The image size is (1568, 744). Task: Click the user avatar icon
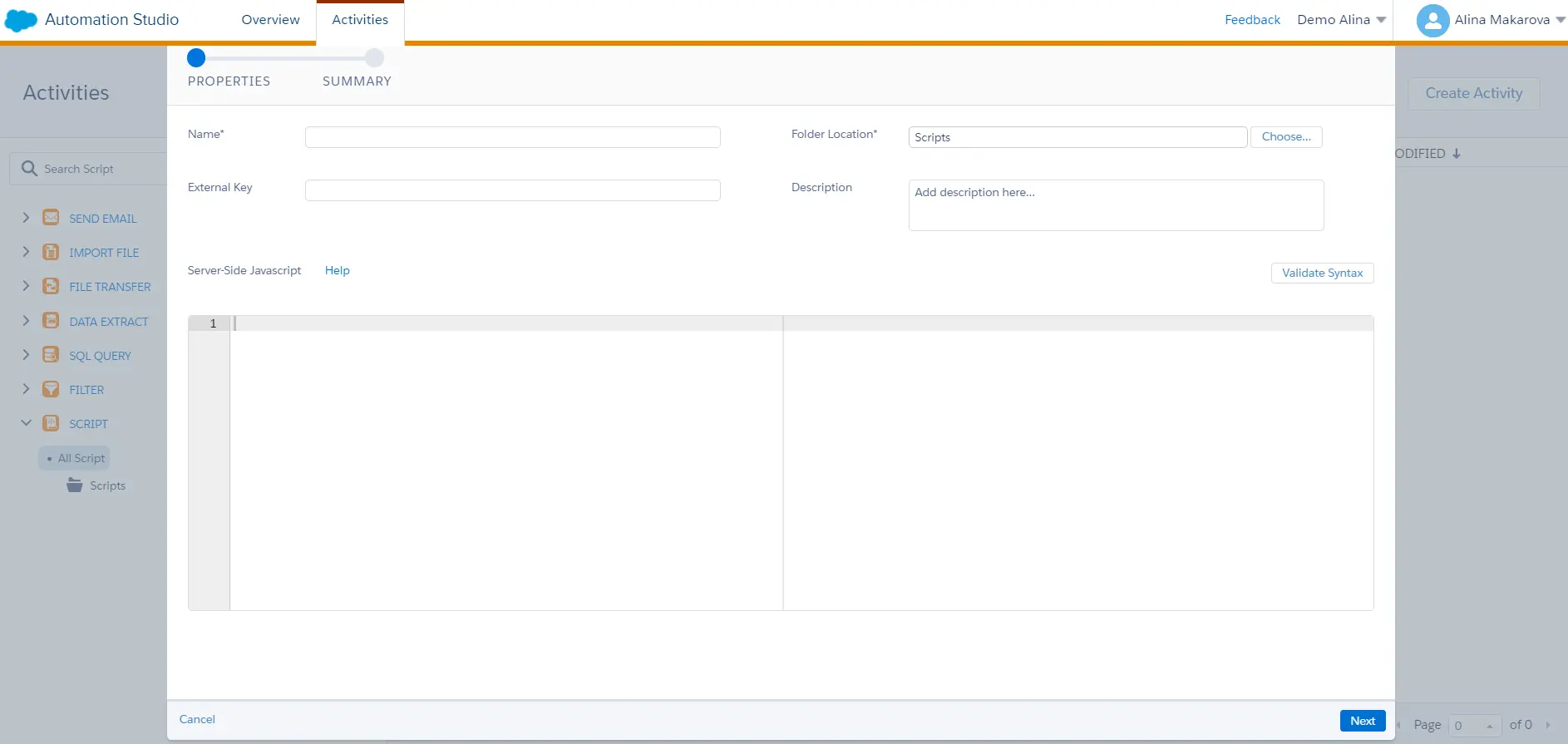1432,21
